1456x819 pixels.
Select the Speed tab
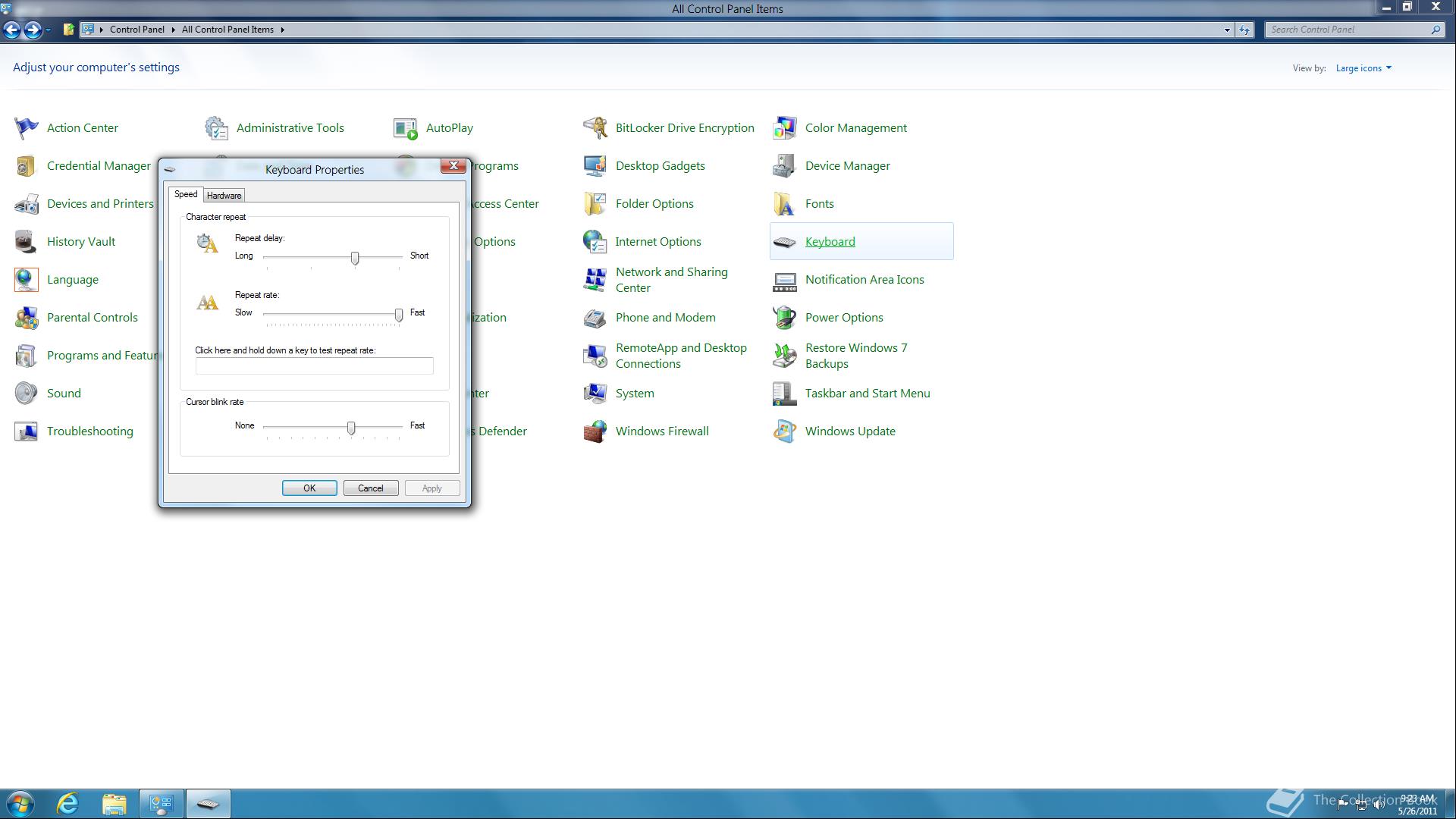[186, 194]
